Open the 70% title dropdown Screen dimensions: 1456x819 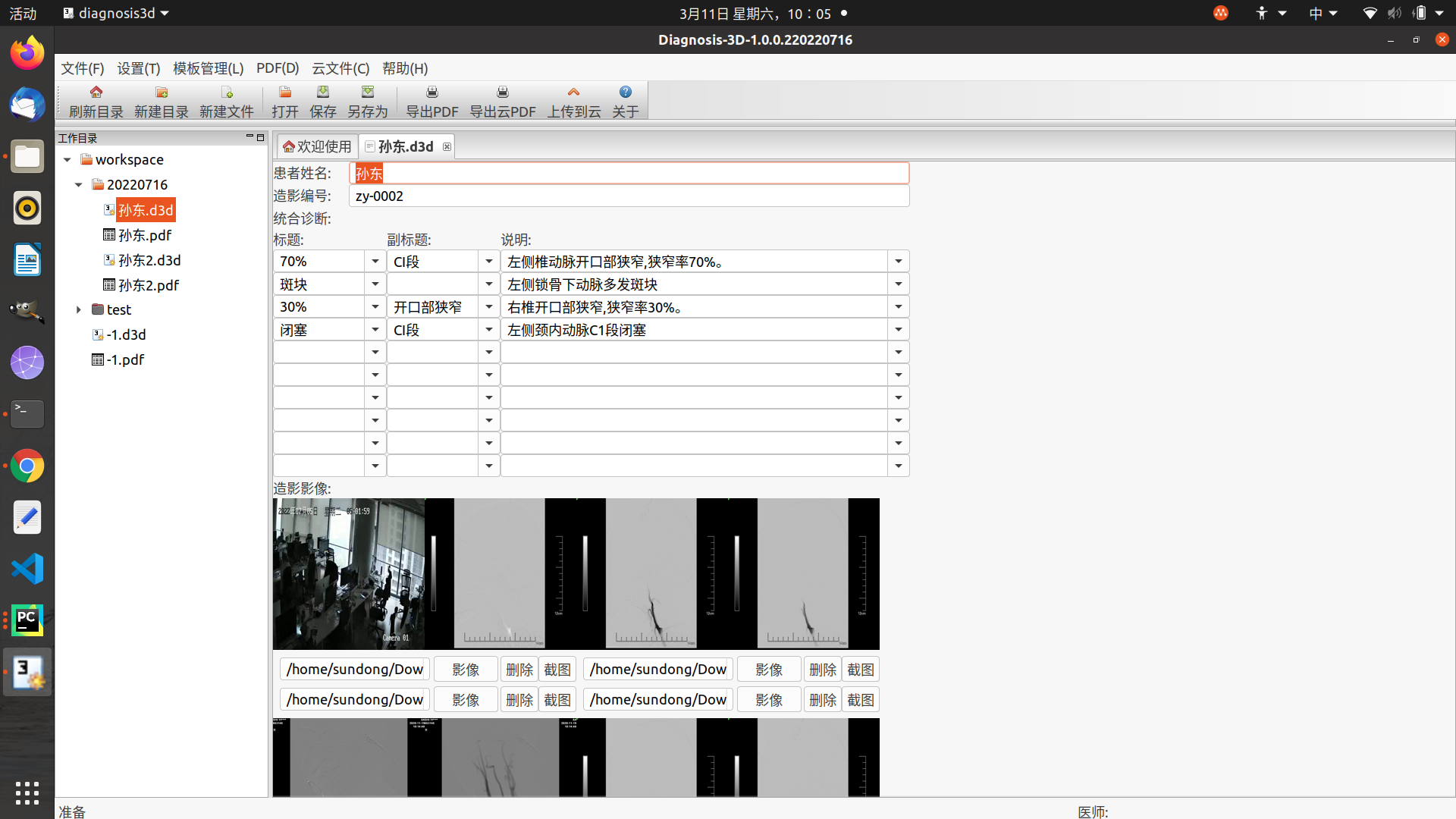click(375, 262)
